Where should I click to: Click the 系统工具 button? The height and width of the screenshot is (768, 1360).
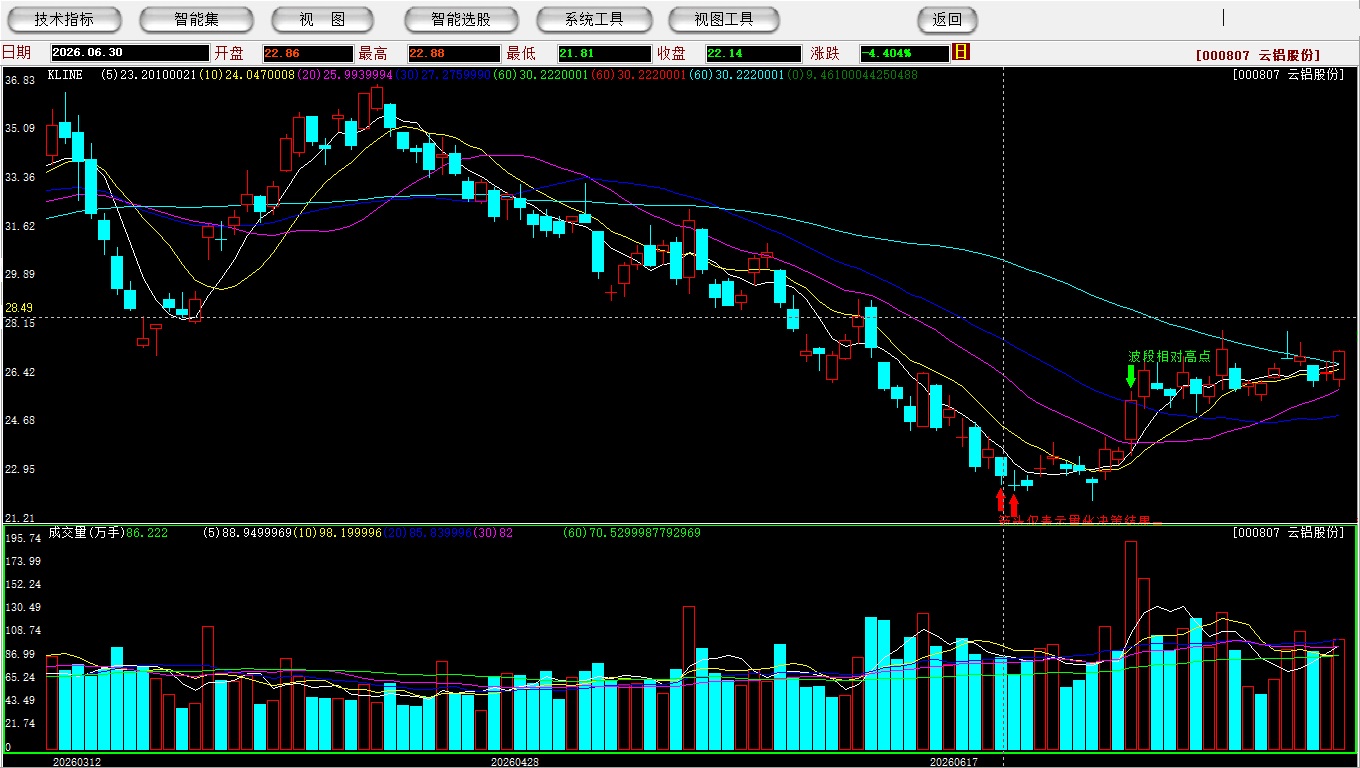[x=594, y=19]
